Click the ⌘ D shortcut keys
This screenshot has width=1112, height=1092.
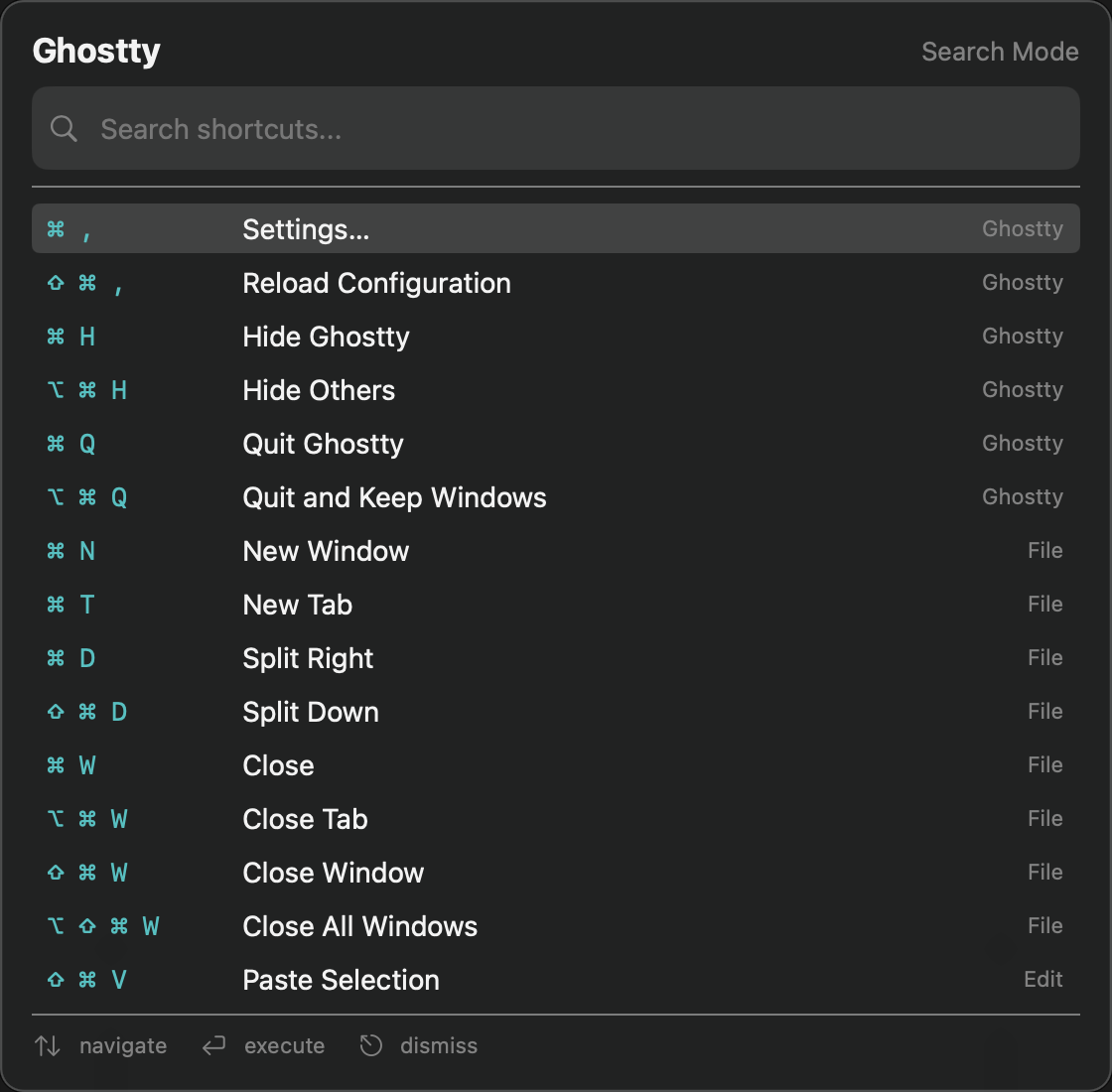coord(70,658)
